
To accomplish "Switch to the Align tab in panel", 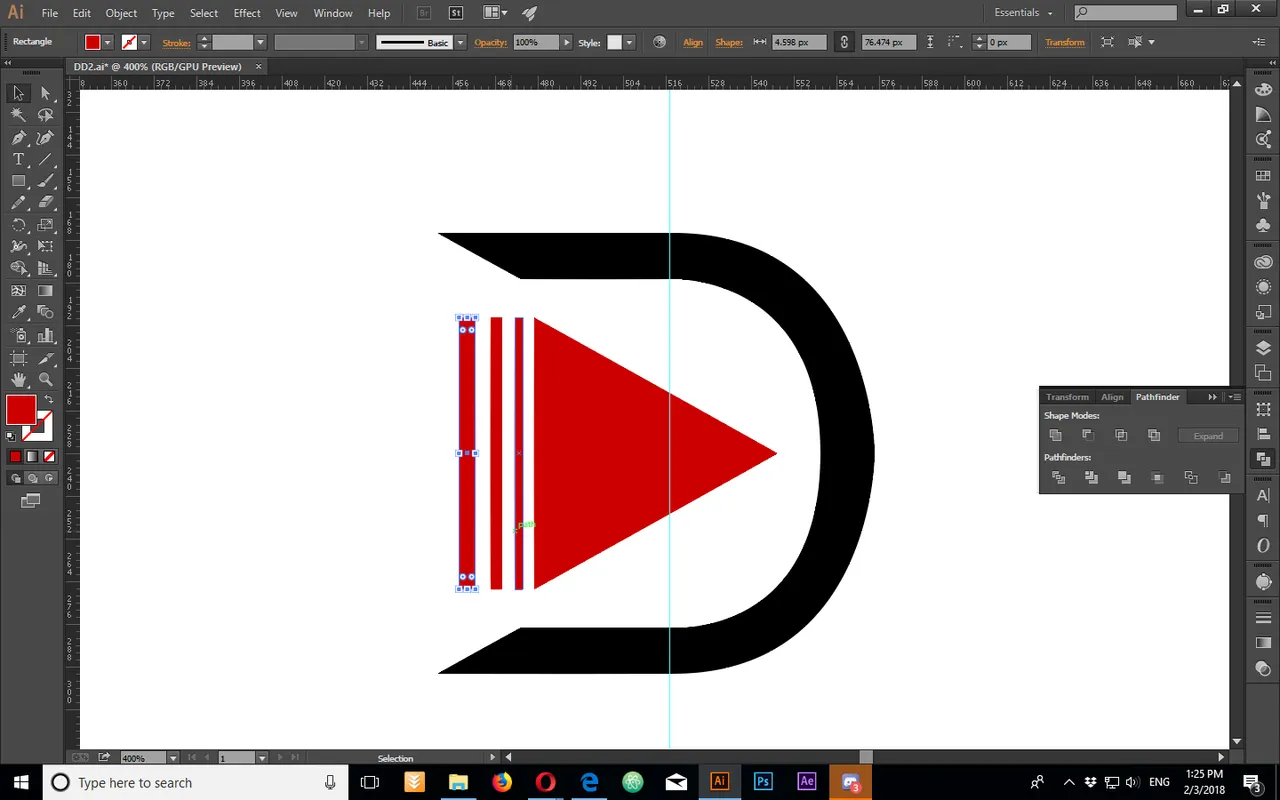I will [x=1112, y=397].
